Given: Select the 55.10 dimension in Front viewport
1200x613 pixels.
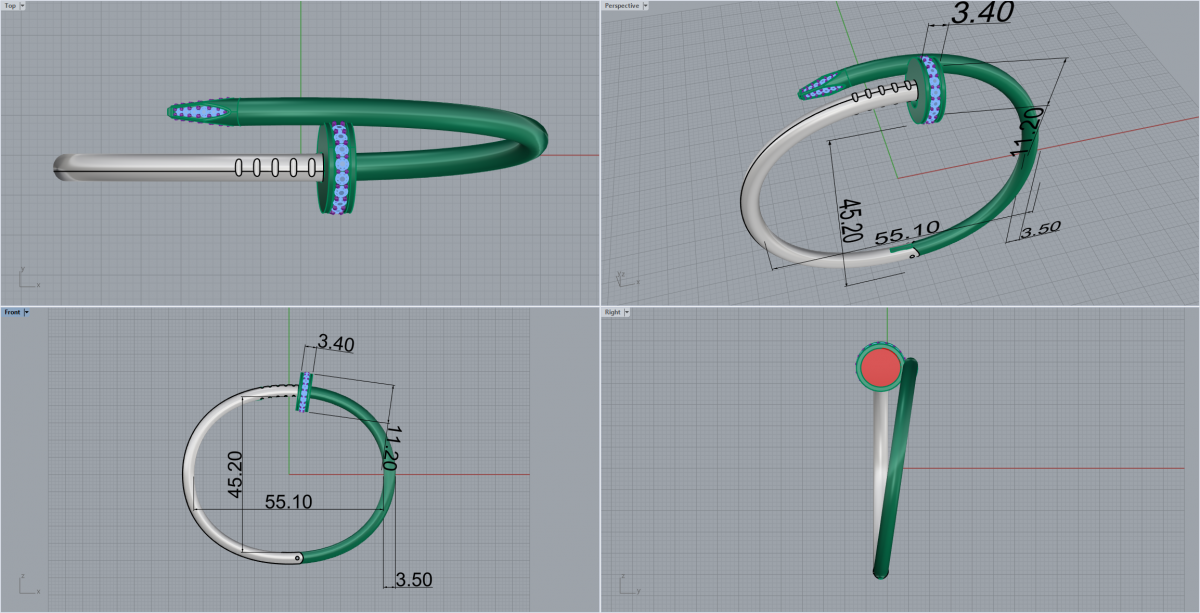Looking at the screenshot, I should point(288,502).
